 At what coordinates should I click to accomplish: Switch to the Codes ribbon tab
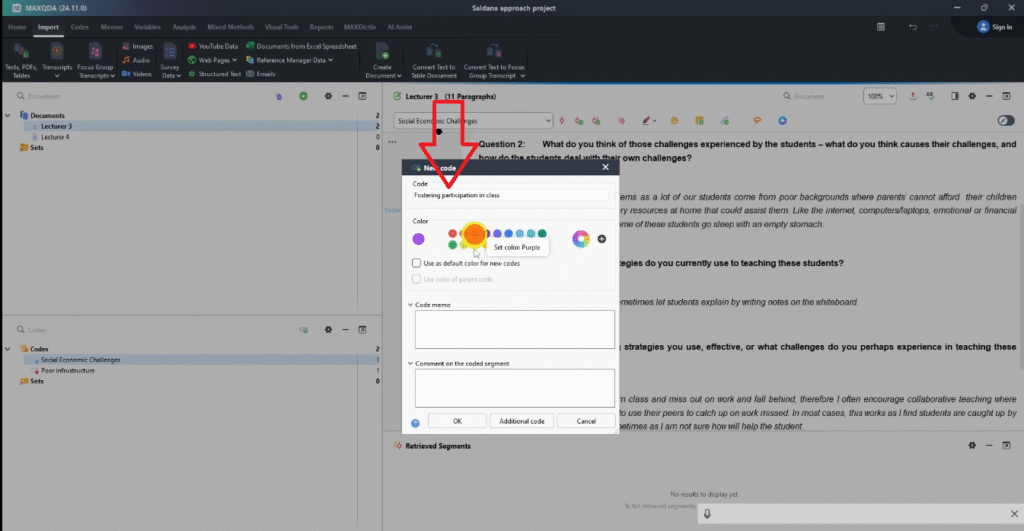[x=79, y=27]
